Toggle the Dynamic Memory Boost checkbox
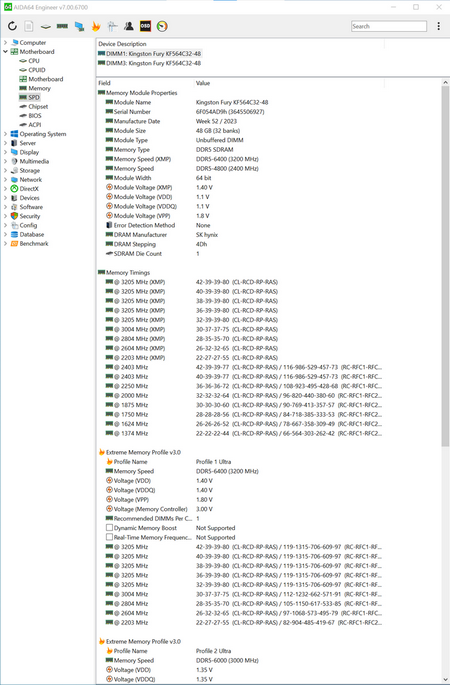The image size is (450, 685). pos(110,528)
